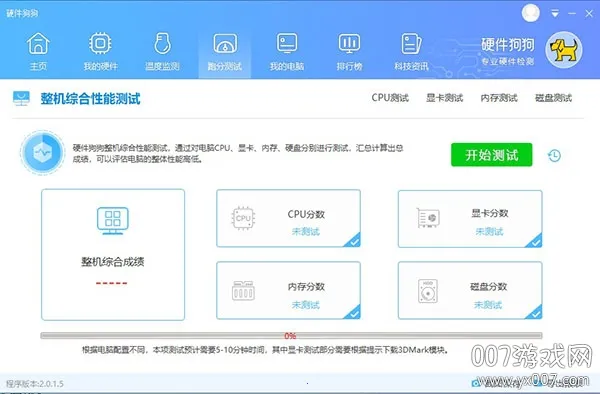The width and height of the screenshot is (600, 394).
Task: Switch to 显卡测试 tab
Action: click(445, 98)
